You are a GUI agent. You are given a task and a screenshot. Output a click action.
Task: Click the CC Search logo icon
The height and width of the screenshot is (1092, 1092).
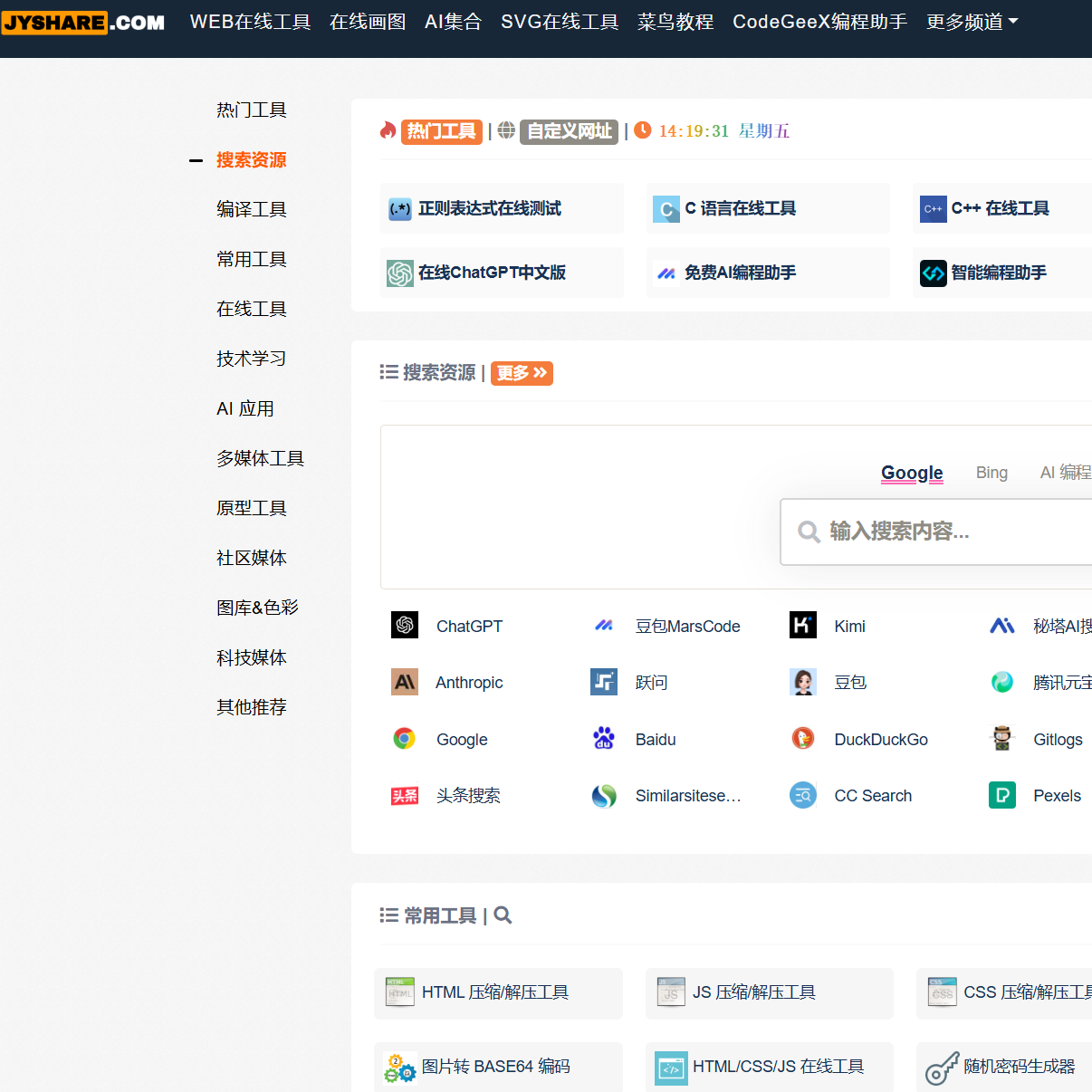tap(803, 795)
